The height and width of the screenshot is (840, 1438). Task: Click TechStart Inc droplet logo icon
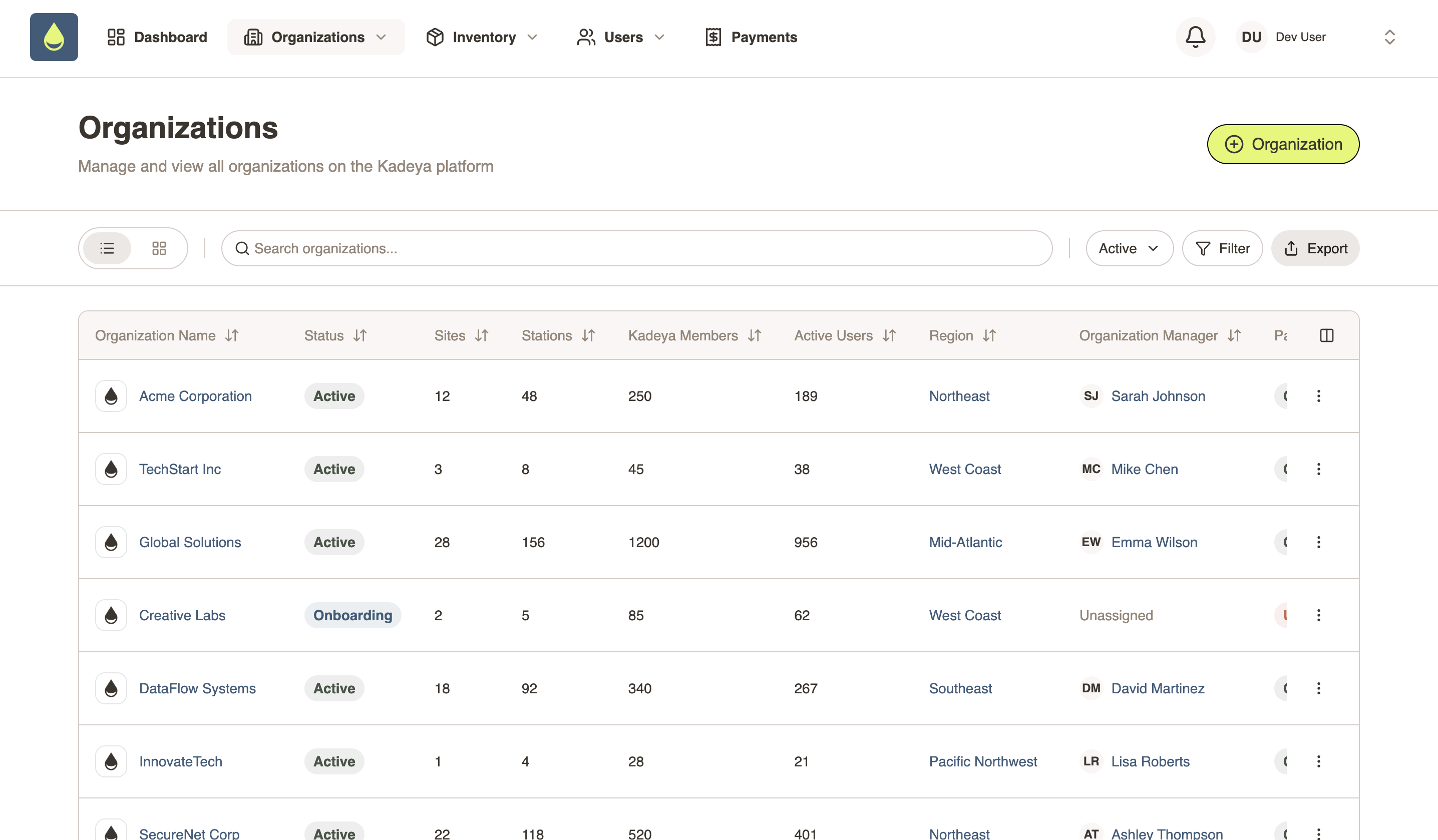tap(111, 469)
